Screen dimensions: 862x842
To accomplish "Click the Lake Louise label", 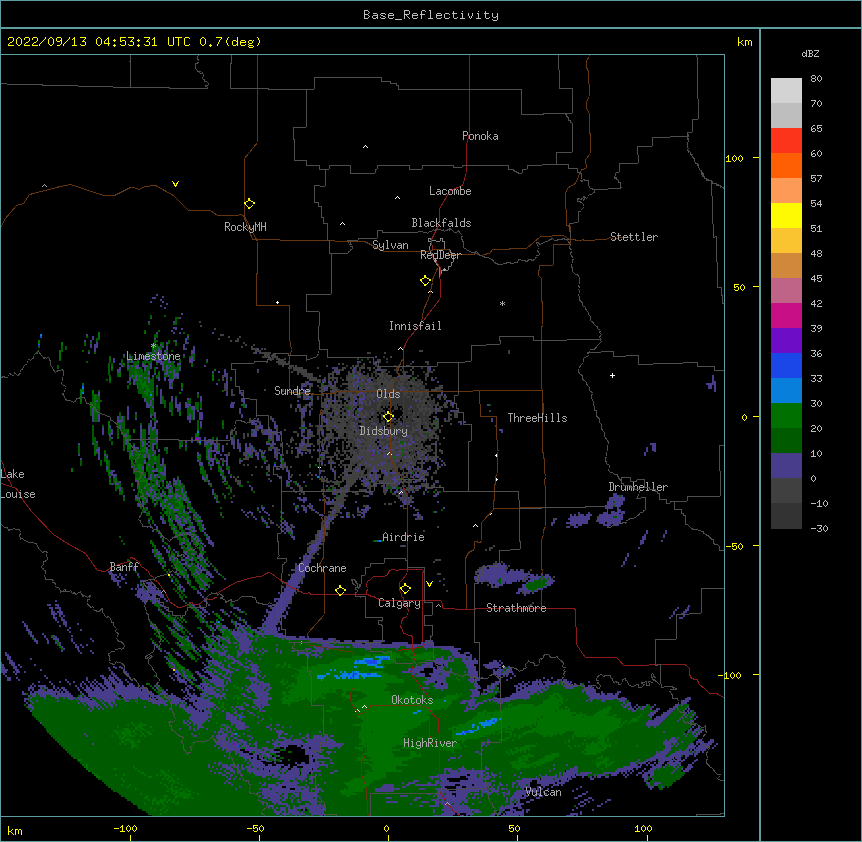I will click(18, 484).
